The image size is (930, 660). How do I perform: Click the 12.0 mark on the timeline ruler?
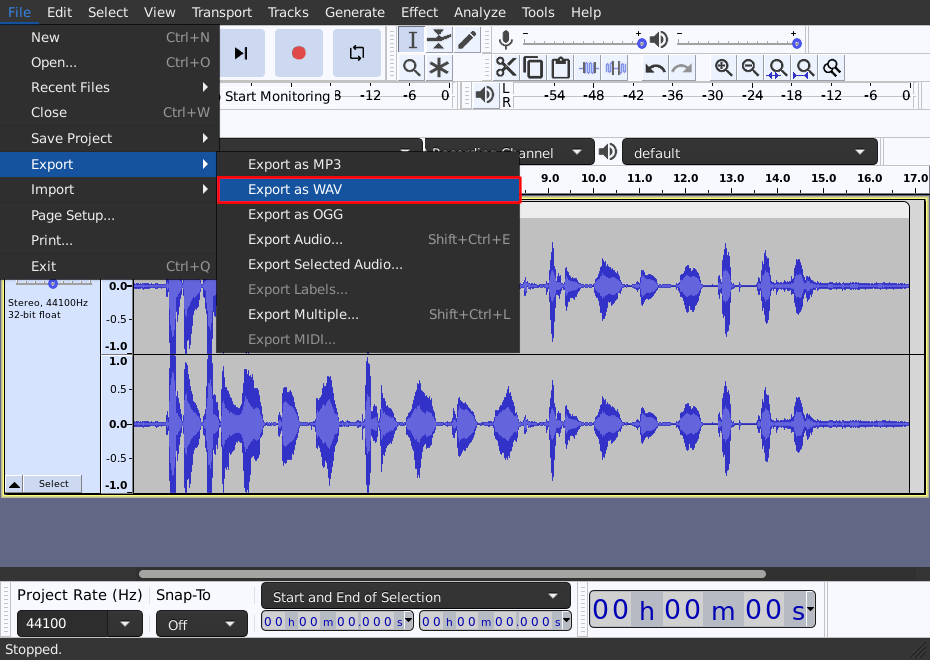point(686,178)
